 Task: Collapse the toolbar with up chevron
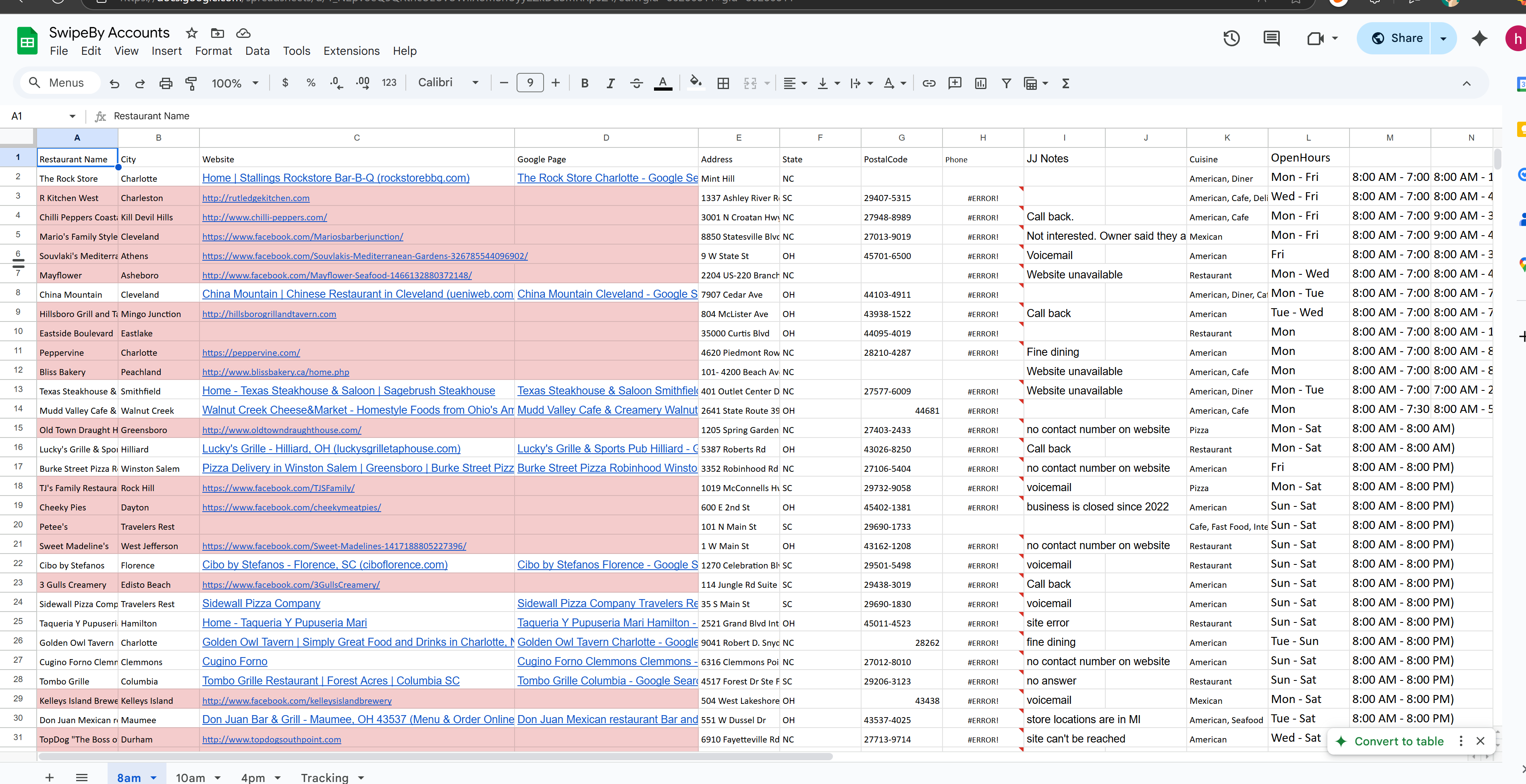[1467, 83]
